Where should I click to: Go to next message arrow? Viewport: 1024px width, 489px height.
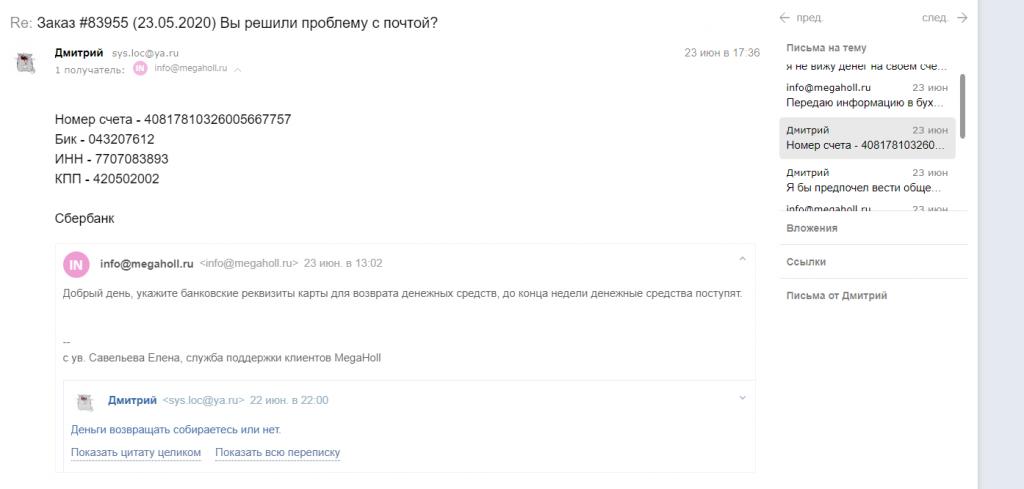tap(961, 18)
